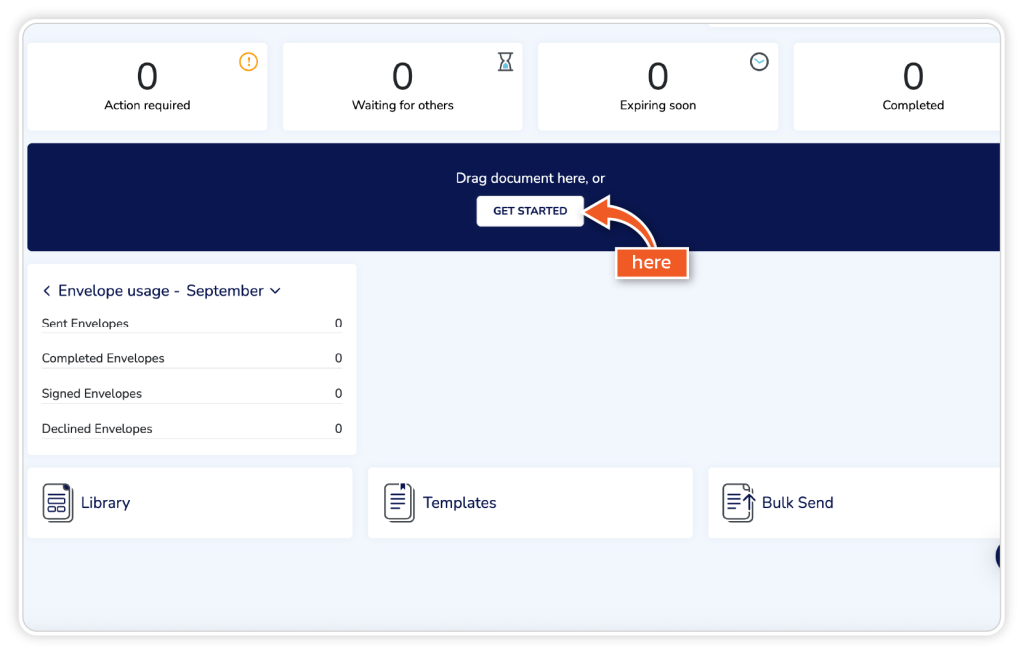Open the help widget at right edge
Viewport: 1024px width, 654px height.
coord(999,556)
